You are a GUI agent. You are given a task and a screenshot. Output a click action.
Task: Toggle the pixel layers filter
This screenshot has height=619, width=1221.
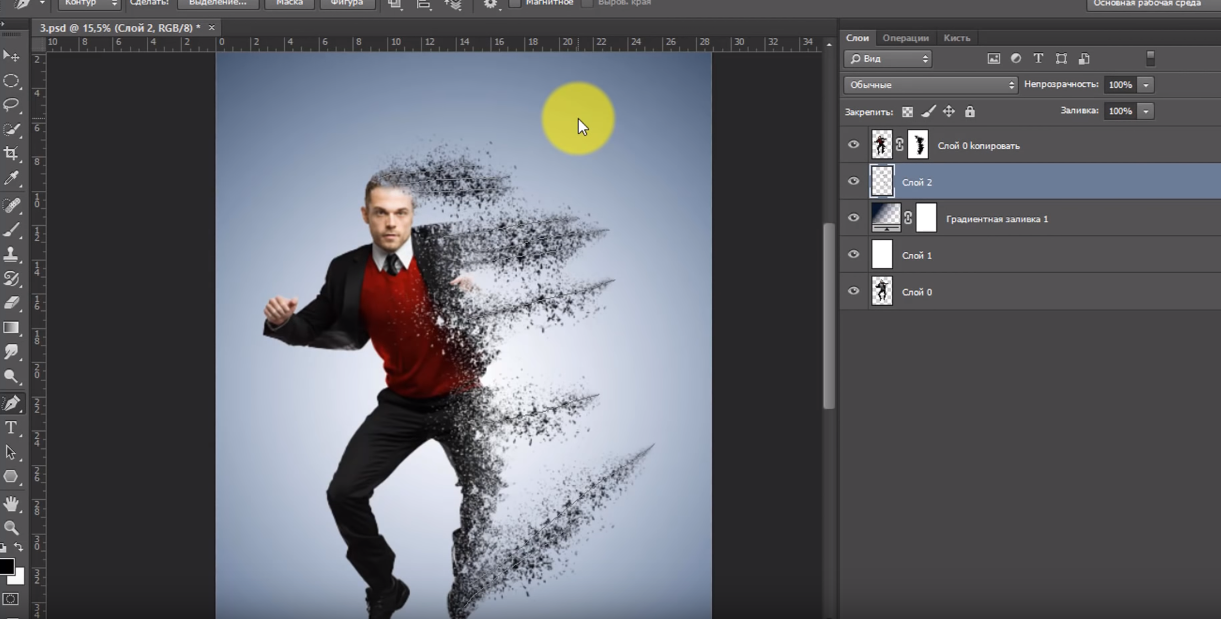[x=994, y=59]
